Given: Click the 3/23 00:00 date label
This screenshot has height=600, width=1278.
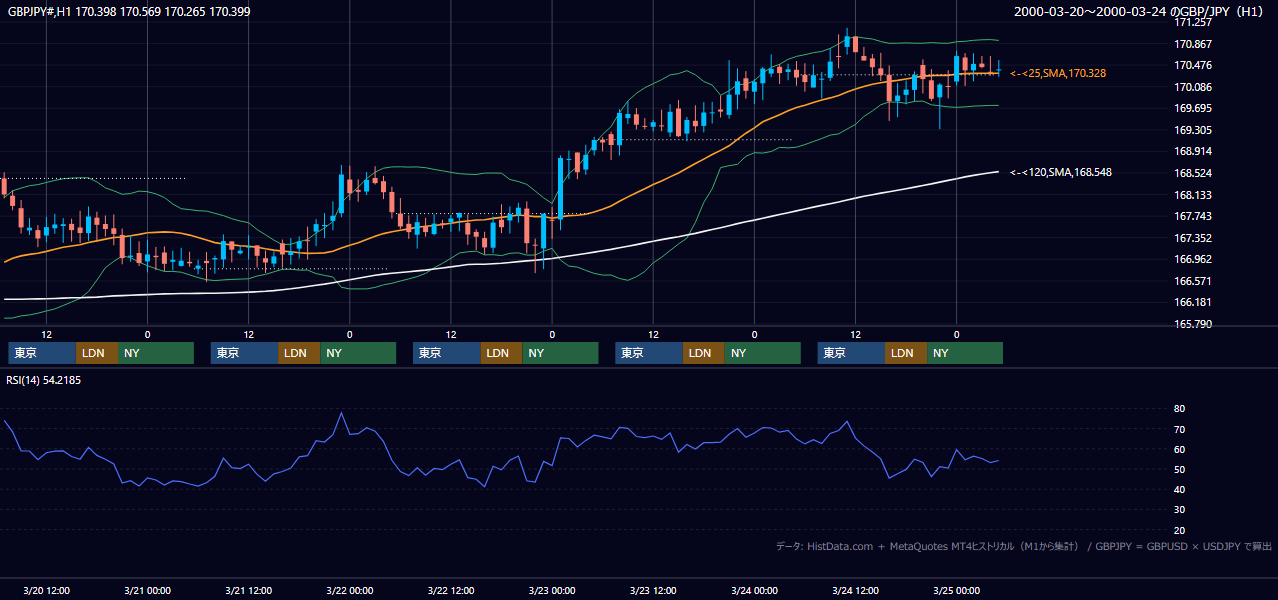Looking at the screenshot, I should [552, 590].
